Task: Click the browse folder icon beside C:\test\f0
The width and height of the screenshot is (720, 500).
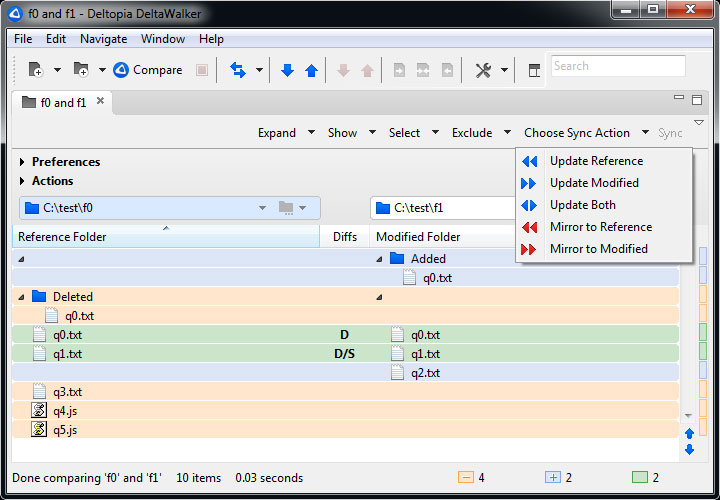Action: coord(286,208)
